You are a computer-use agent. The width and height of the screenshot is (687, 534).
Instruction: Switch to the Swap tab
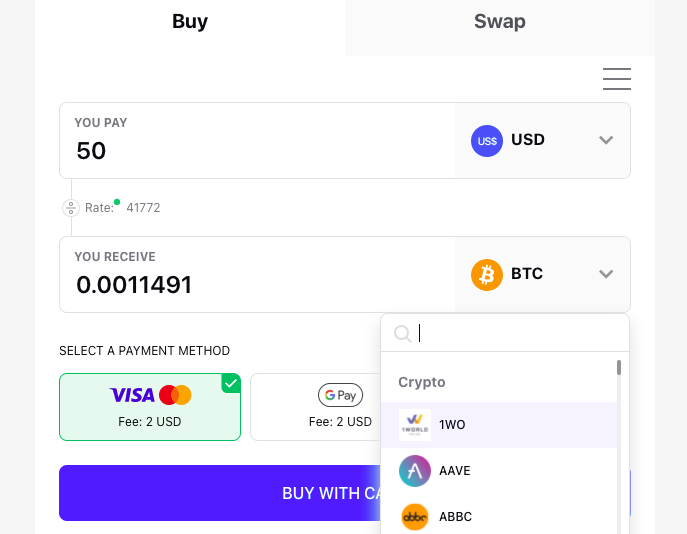coord(499,22)
